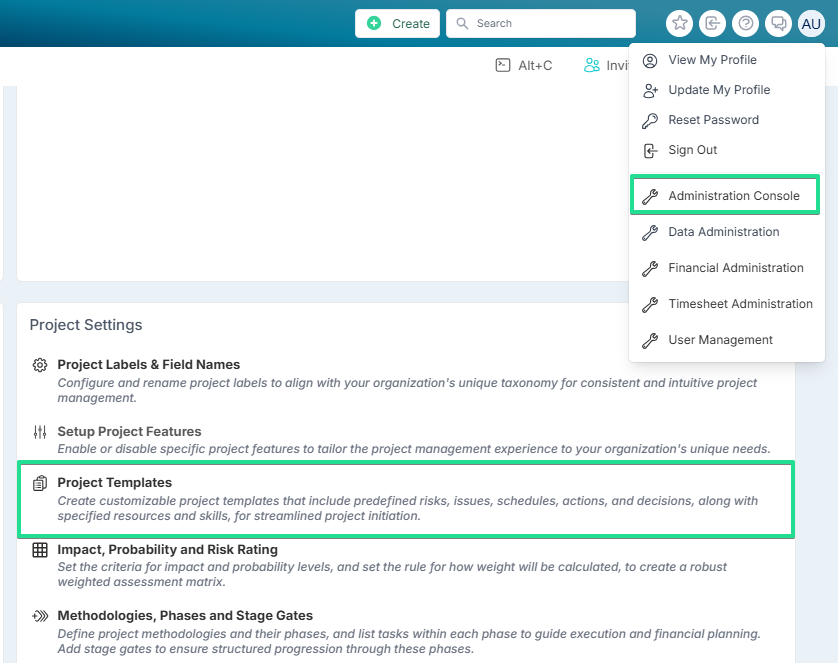Click the wrench icon beside Administration Console
Image resolution: width=838 pixels, height=663 pixels.
tap(650, 197)
